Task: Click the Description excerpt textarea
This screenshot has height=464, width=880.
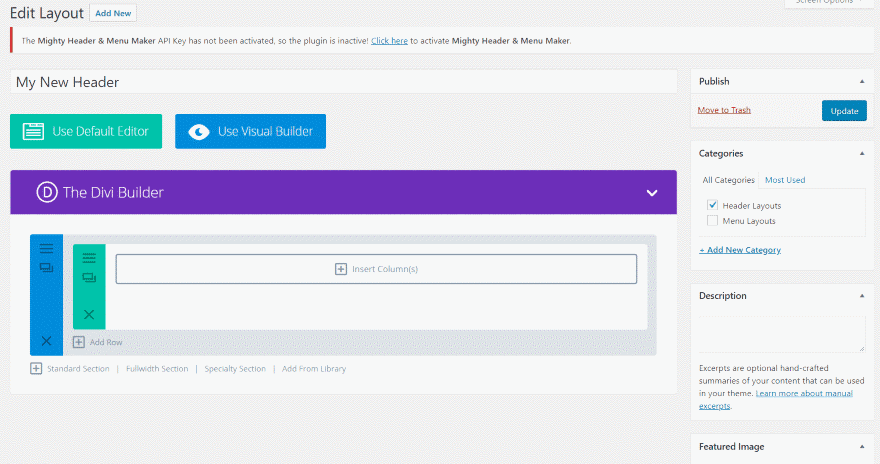Action: pos(782,333)
